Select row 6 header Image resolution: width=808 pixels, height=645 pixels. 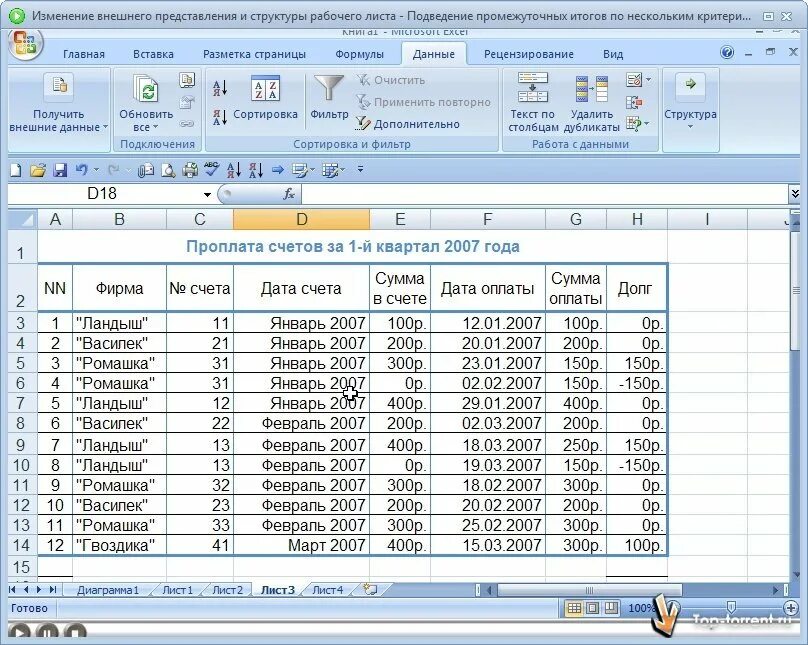click(x=21, y=383)
